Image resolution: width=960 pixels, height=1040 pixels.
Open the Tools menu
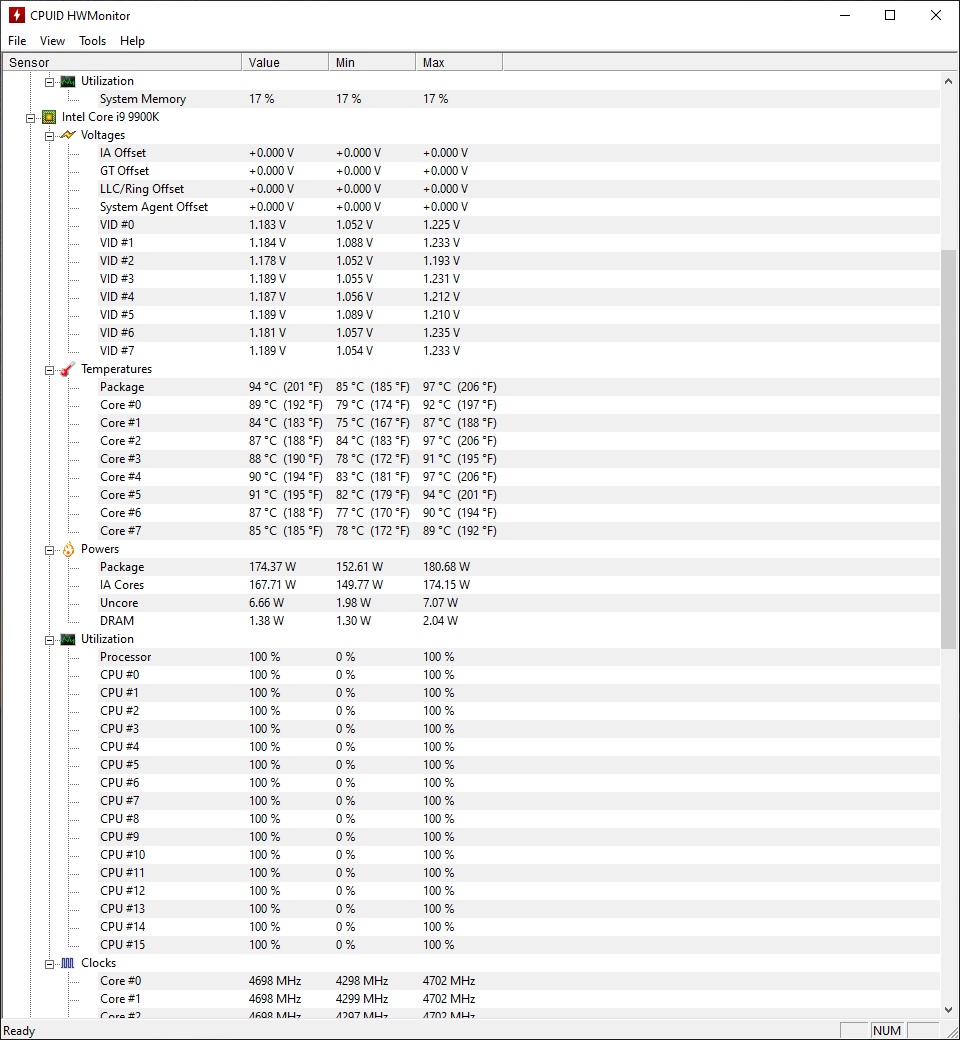click(92, 41)
